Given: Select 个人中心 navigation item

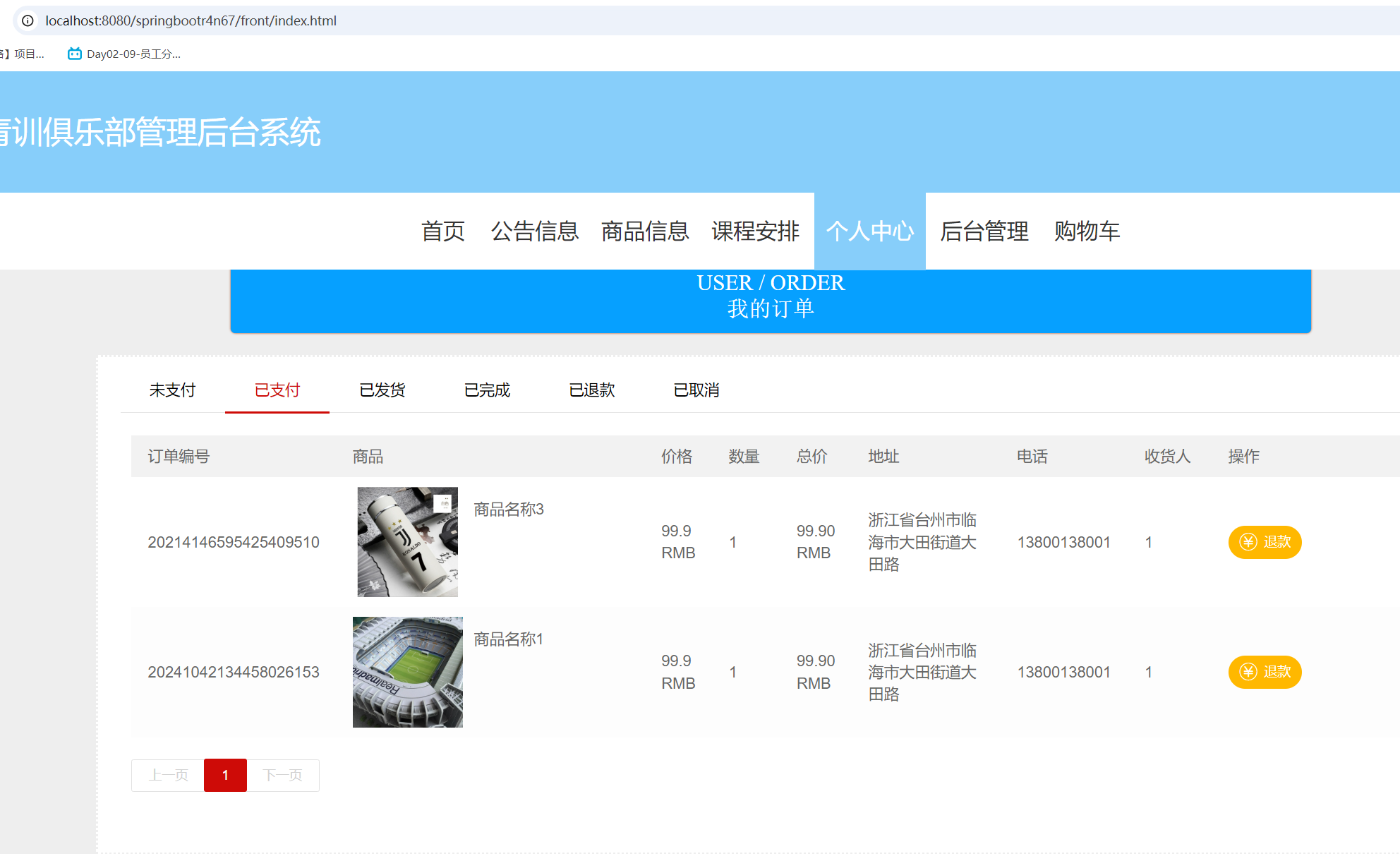Looking at the screenshot, I should (870, 231).
